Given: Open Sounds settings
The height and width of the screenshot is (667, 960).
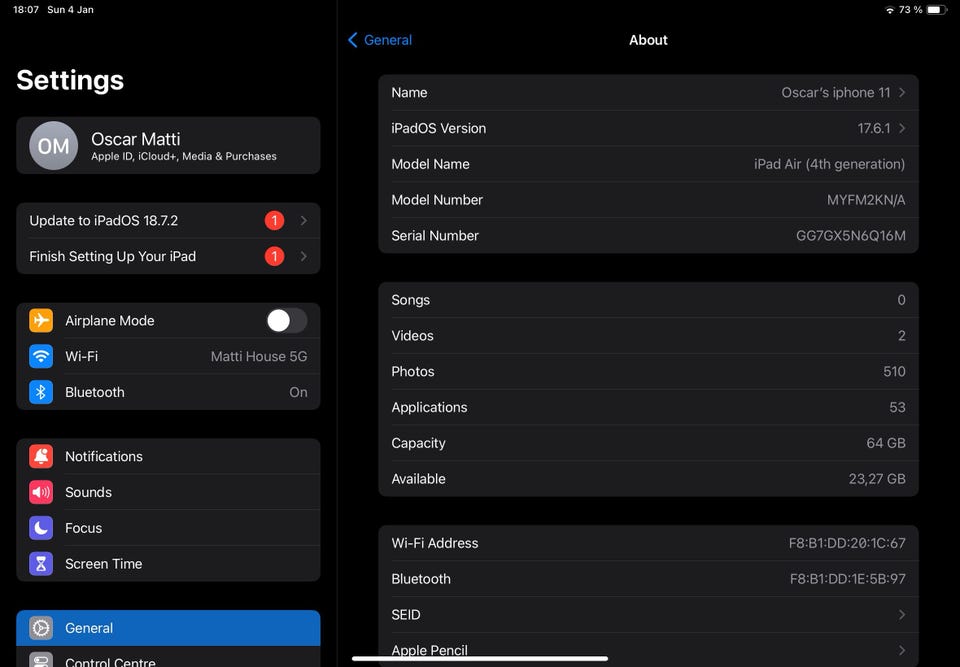Looking at the screenshot, I should pos(168,492).
